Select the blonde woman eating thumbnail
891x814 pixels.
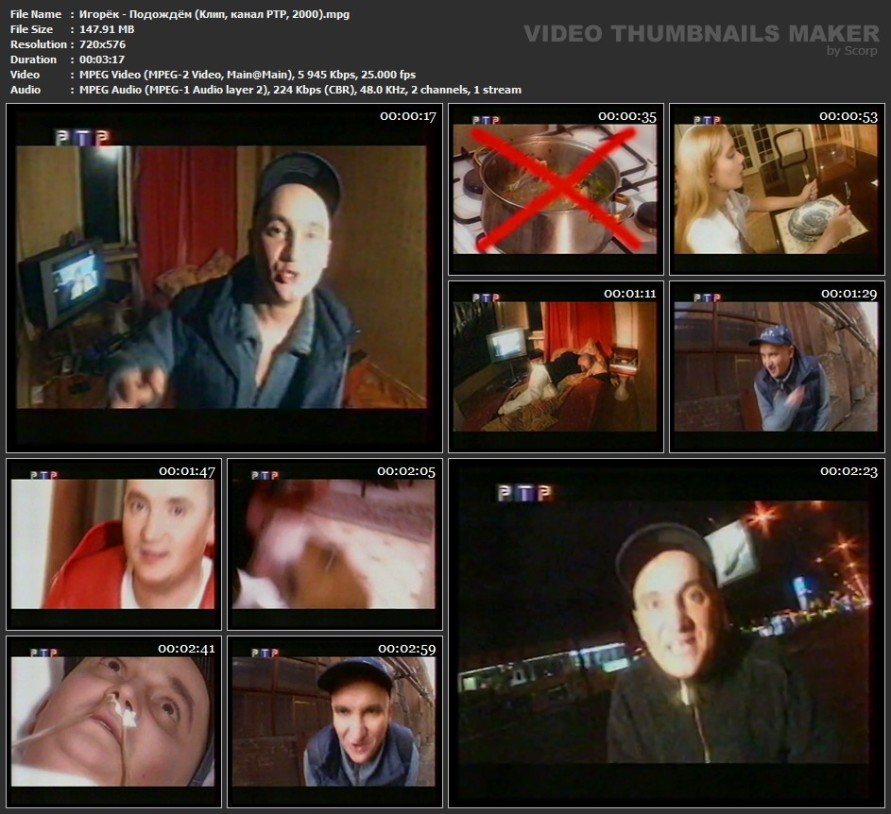tap(777, 189)
